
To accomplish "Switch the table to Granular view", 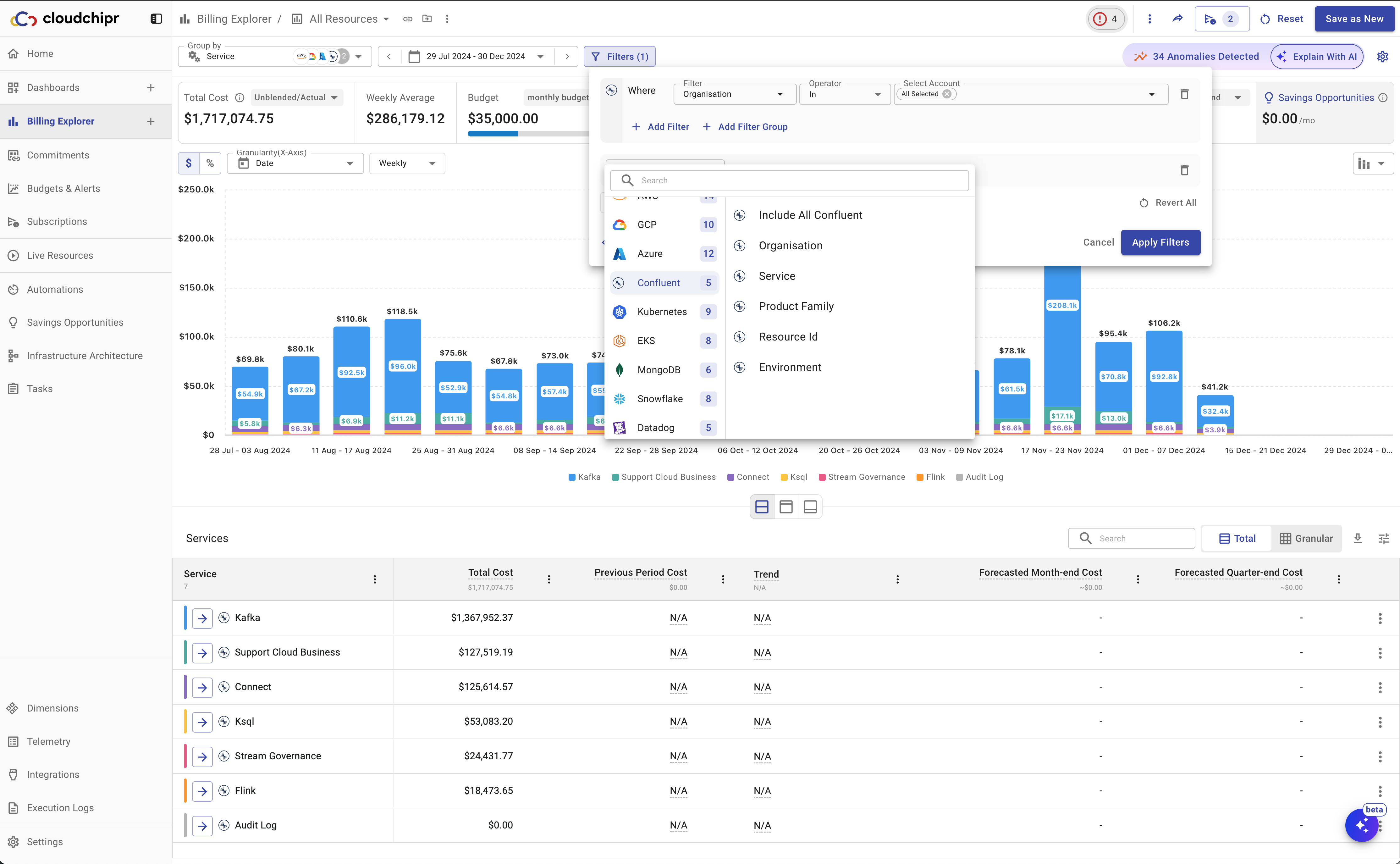I will [1306, 538].
